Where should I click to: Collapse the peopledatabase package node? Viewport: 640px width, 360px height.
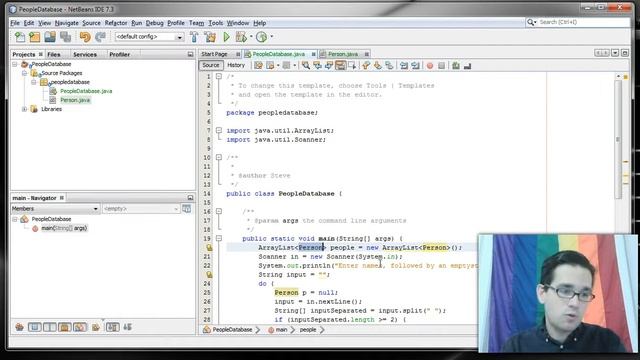[x=34, y=82]
